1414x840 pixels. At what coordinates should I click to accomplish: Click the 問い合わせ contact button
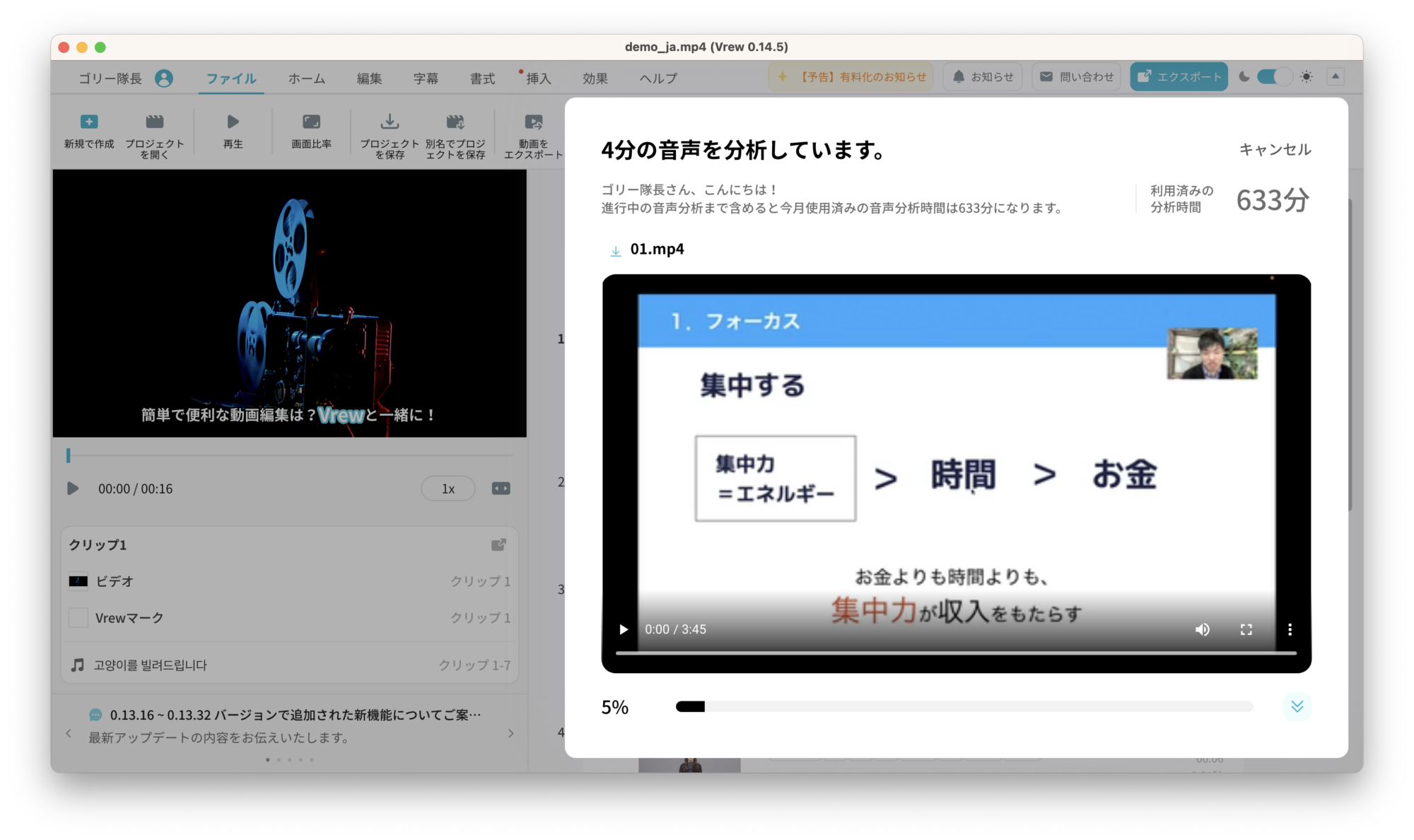1077,76
